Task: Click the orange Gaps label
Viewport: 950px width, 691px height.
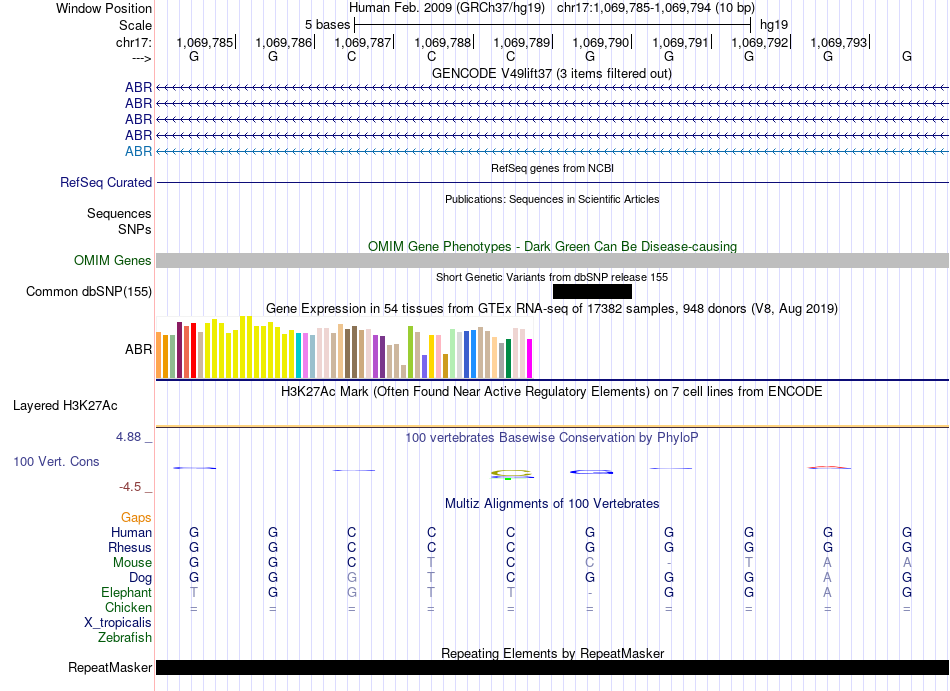Action: pos(136,517)
